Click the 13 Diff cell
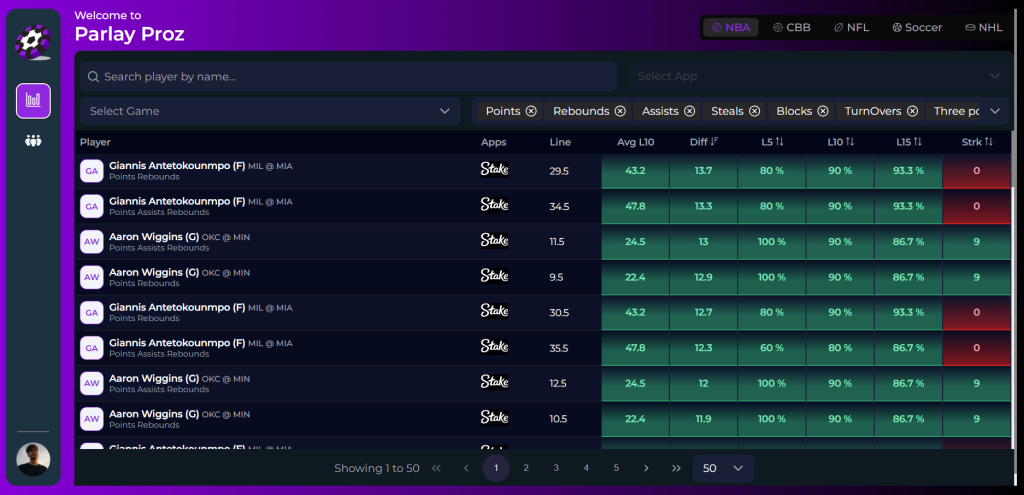Viewport: 1024px width, 495px height. pos(703,242)
